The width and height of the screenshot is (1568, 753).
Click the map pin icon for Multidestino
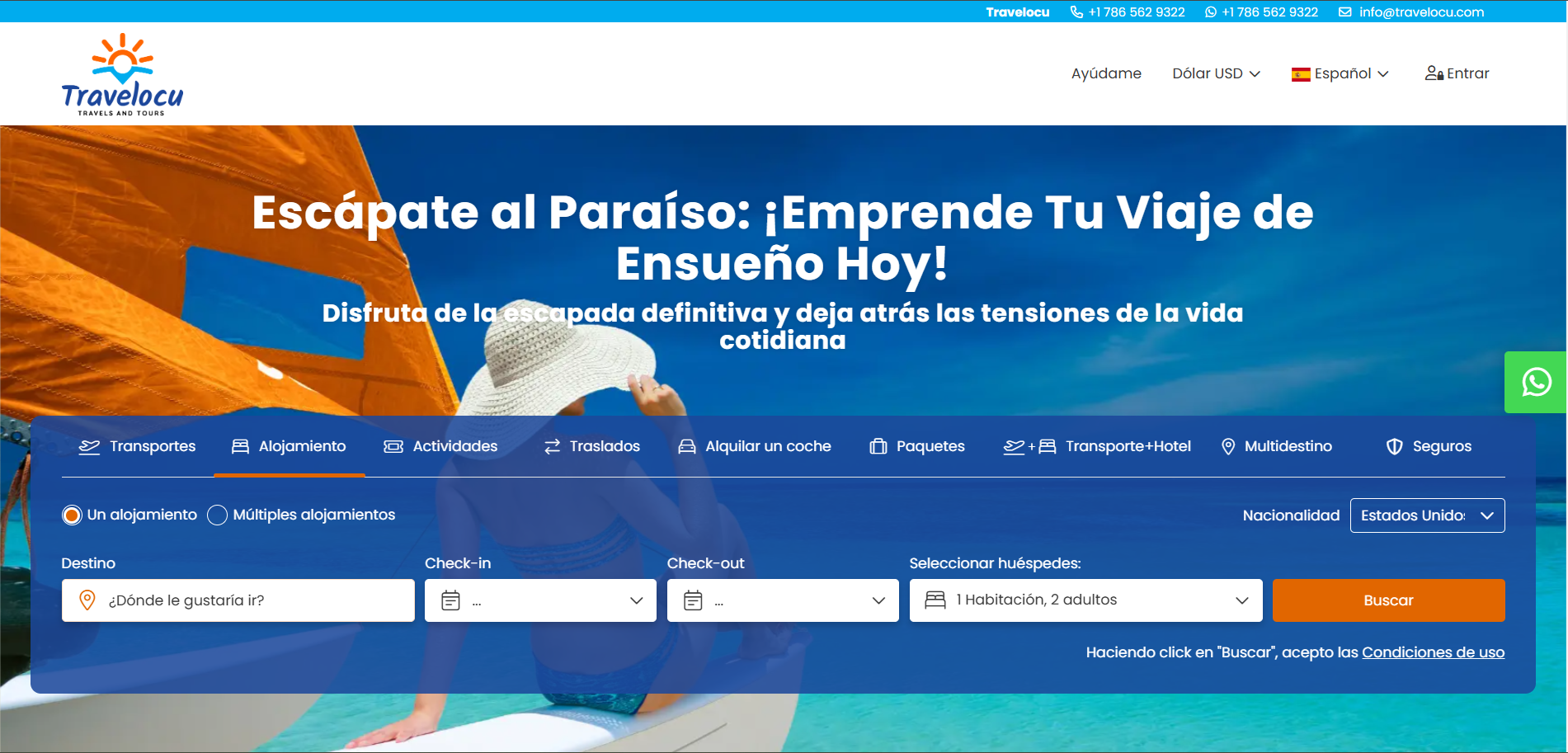[x=1228, y=446]
